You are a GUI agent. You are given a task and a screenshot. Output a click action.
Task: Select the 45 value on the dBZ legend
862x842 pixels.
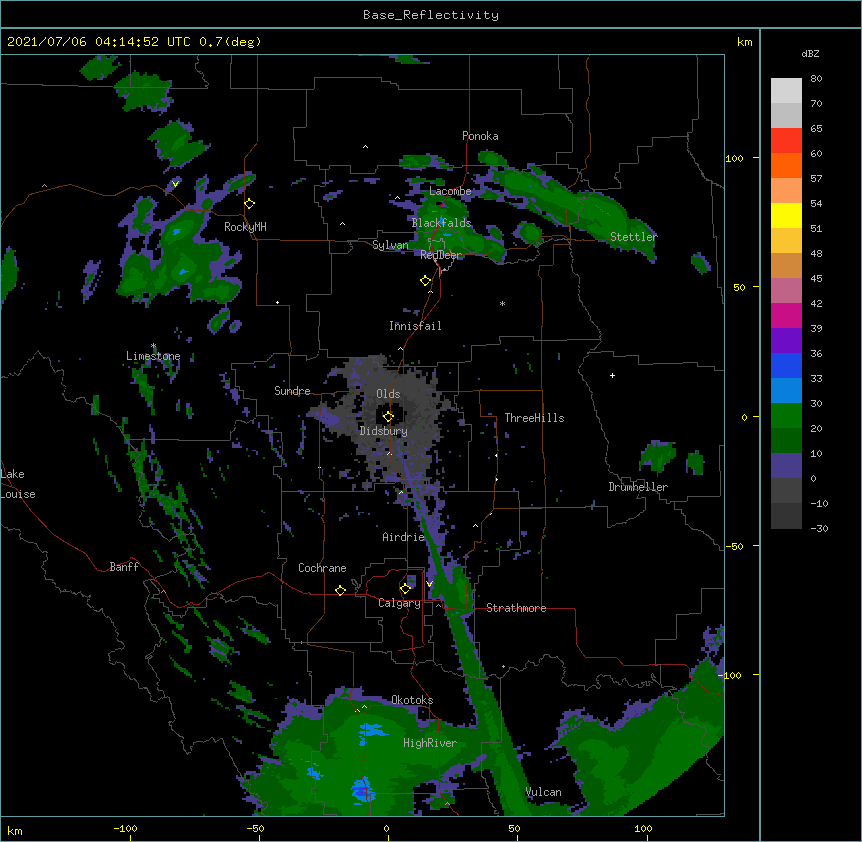click(816, 279)
